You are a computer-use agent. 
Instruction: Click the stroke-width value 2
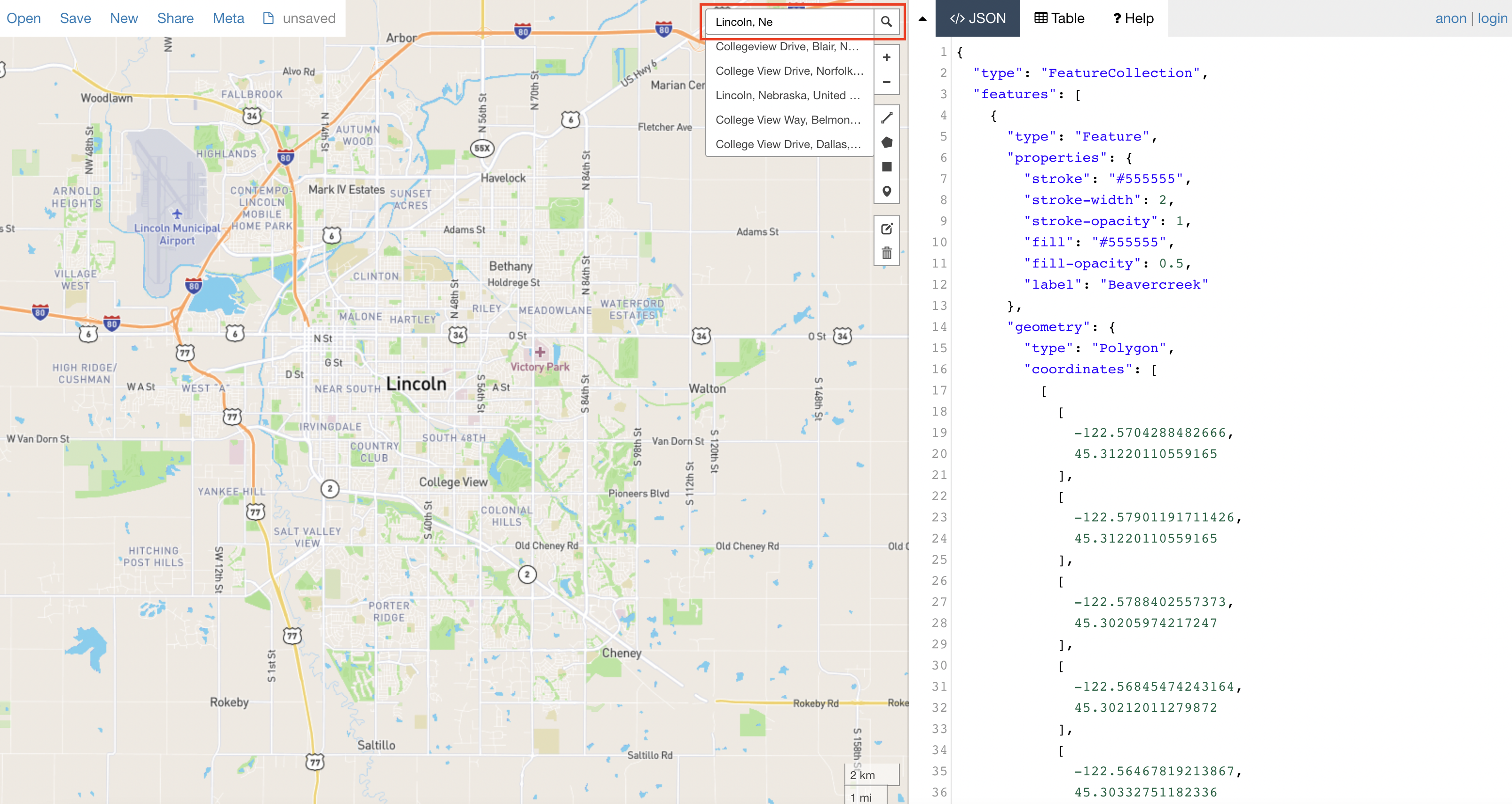tap(1163, 200)
